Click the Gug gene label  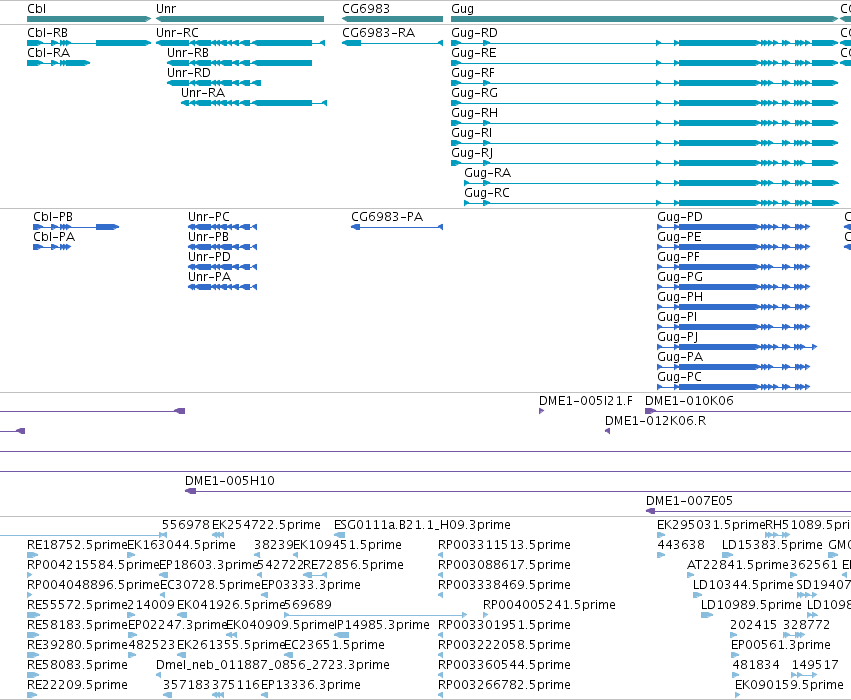[x=462, y=9]
